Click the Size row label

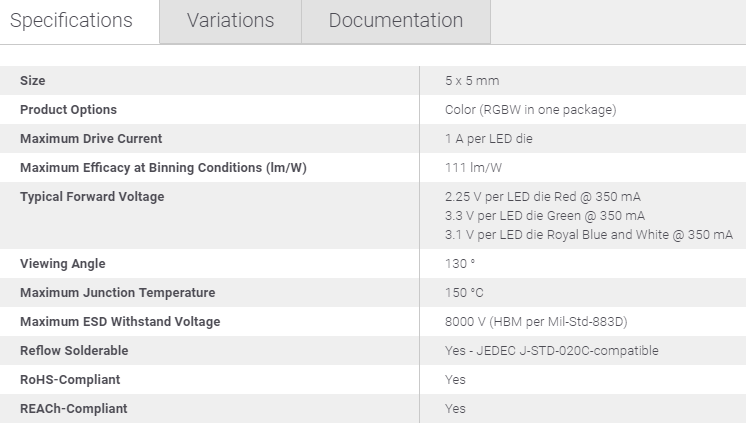pyautogui.click(x=33, y=81)
